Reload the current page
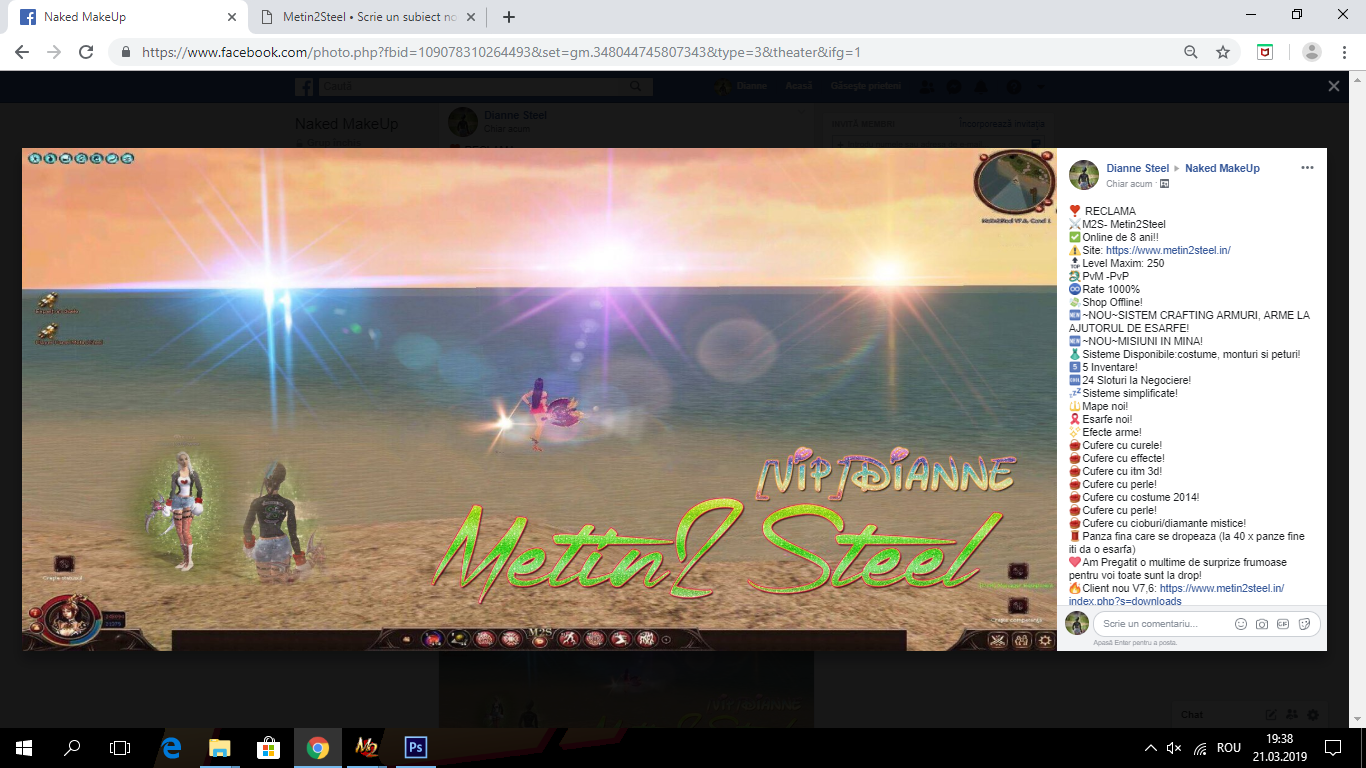 click(x=86, y=52)
